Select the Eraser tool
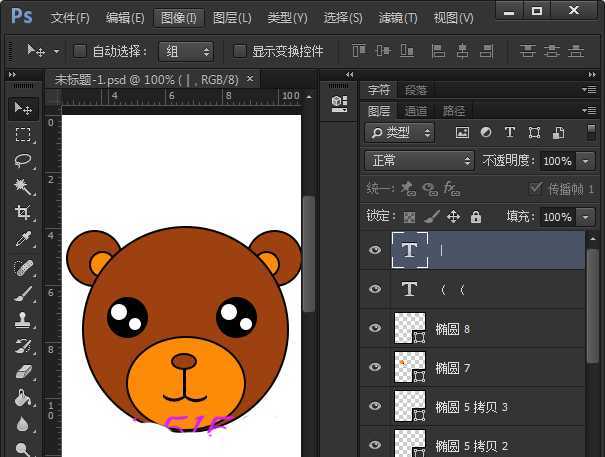Screen dimensions: 605x457 pyautogui.click(x=23, y=372)
